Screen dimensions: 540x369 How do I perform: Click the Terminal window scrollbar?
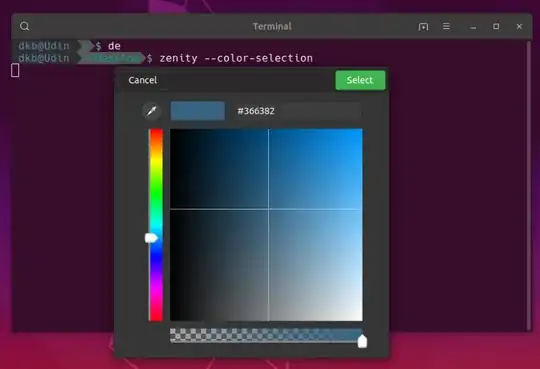529,186
